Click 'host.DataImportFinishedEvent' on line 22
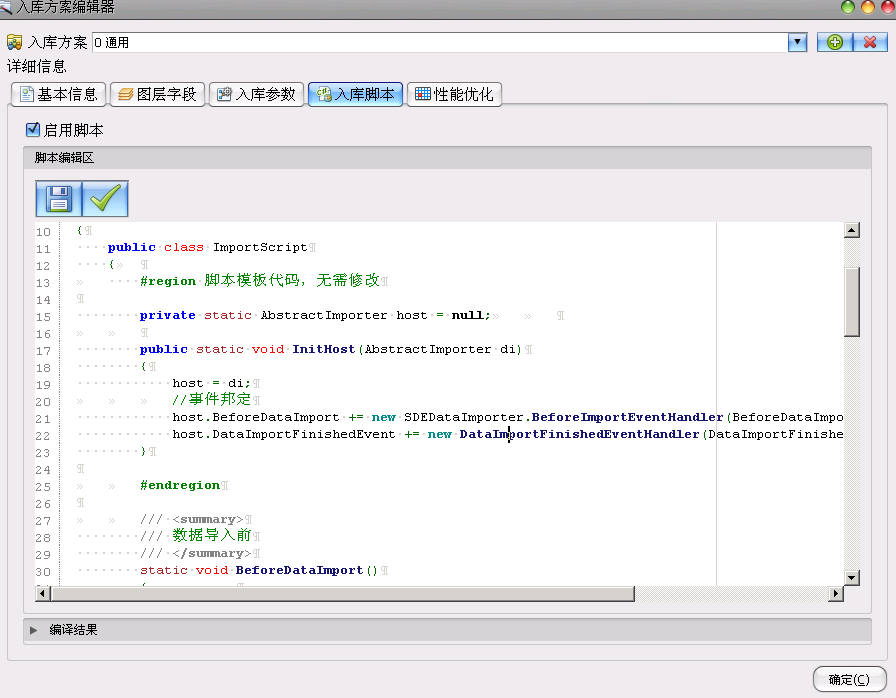The width and height of the screenshot is (896, 698). (x=283, y=434)
